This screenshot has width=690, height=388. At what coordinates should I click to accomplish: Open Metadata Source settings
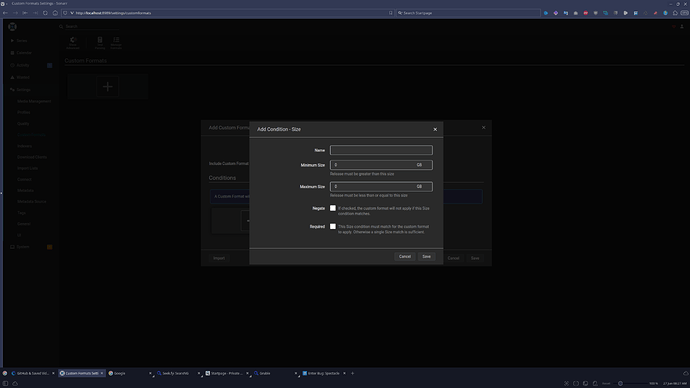pyautogui.click(x=32, y=201)
